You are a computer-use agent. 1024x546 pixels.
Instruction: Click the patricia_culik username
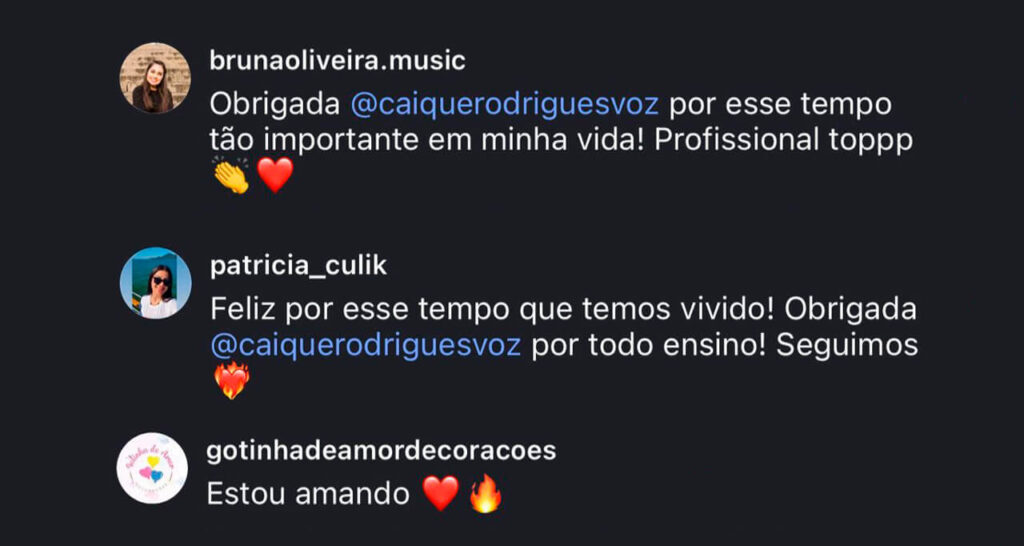299,266
